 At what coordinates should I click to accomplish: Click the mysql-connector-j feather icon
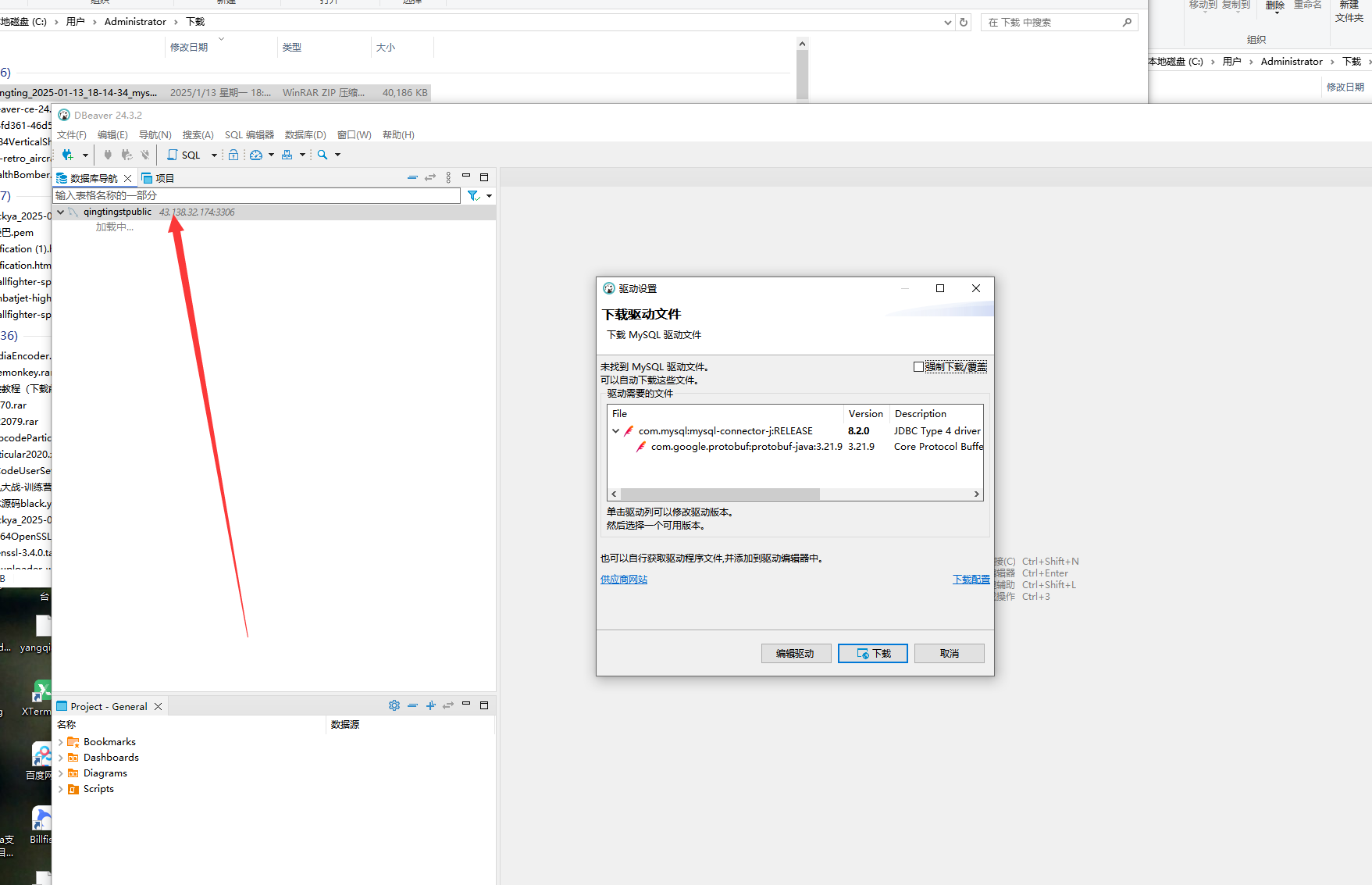(629, 431)
